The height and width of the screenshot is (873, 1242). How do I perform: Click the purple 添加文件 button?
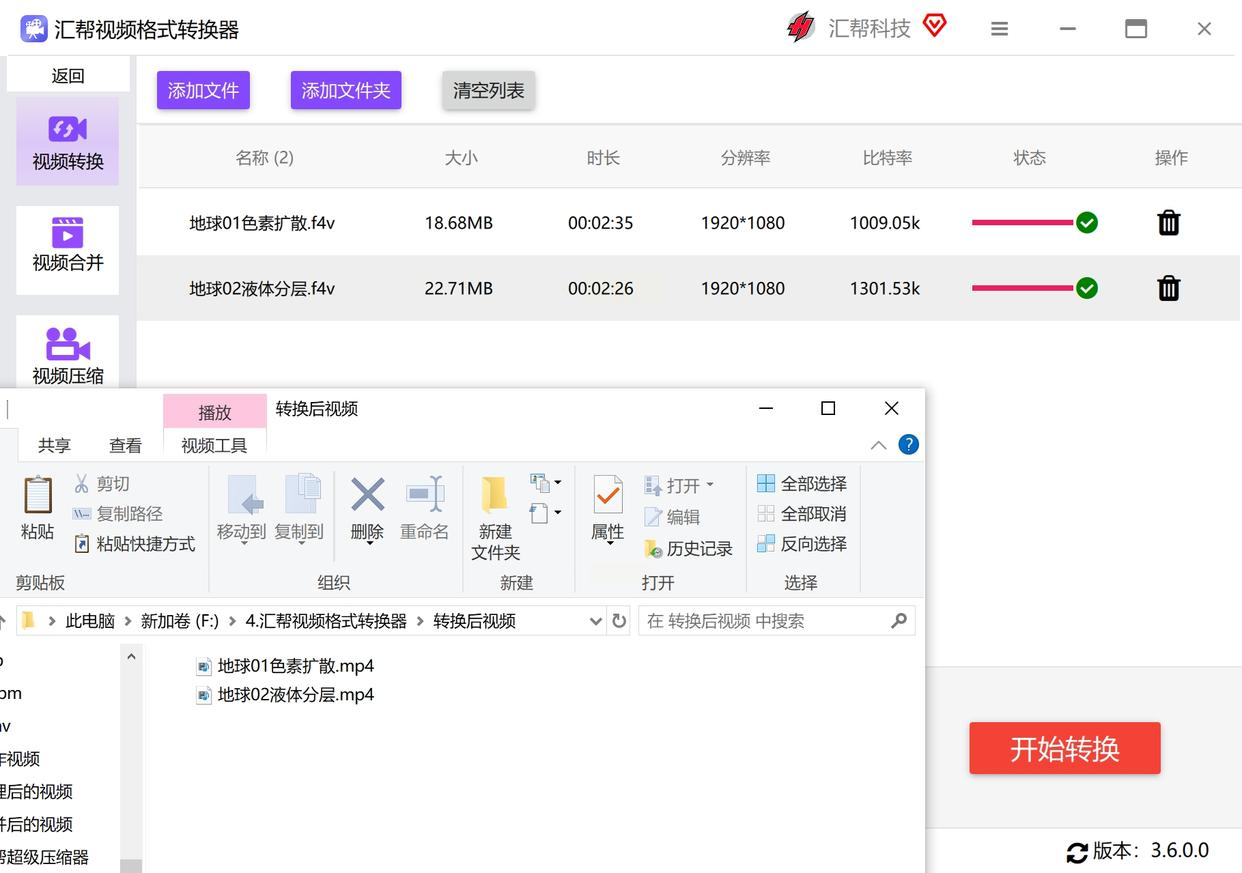click(203, 91)
